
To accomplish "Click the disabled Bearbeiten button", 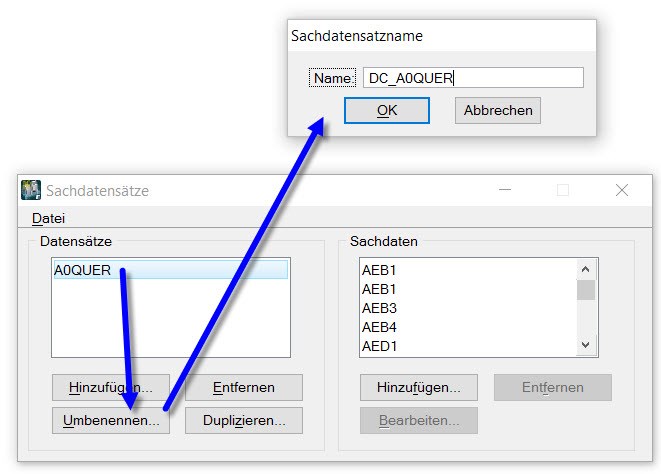I will [x=419, y=420].
